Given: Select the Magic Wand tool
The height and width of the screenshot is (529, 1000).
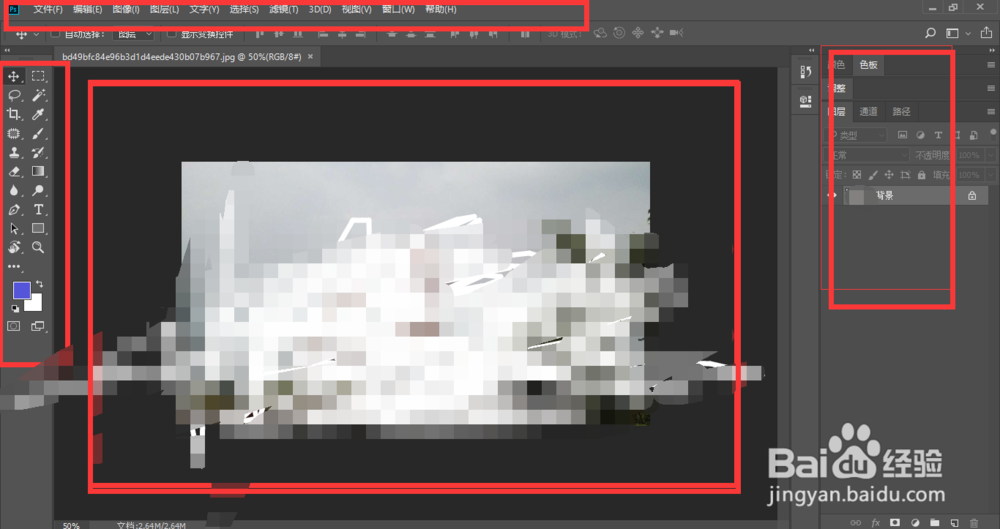Looking at the screenshot, I should 38,95.
